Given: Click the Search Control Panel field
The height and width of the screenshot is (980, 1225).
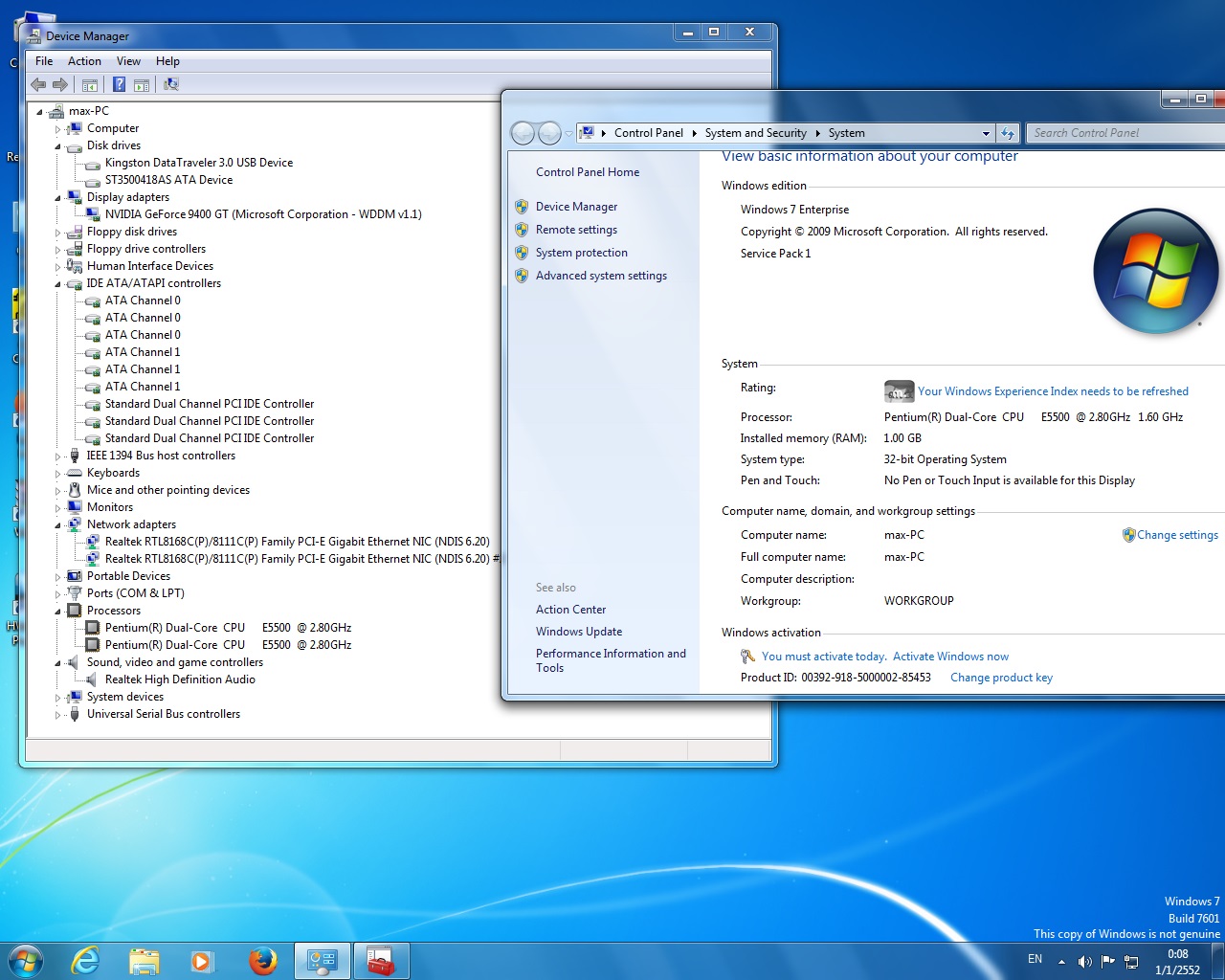Looking at the screenshot, I should click(x=1120, y=133).
